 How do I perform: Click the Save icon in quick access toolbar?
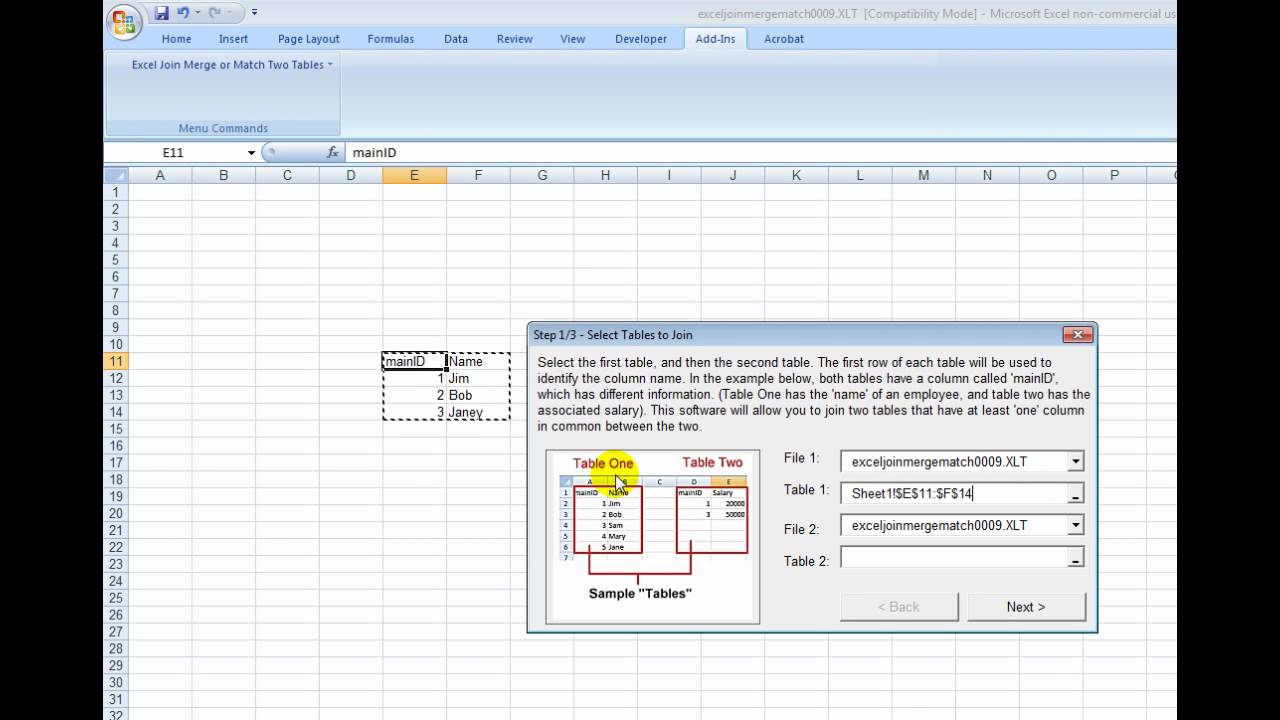pos(162,13)
